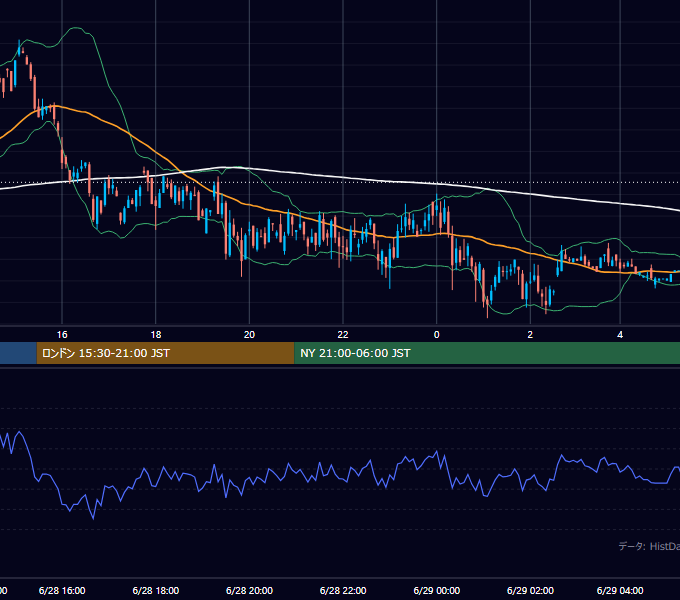Click the 6/29 04:00 date label

pos(620,590)
